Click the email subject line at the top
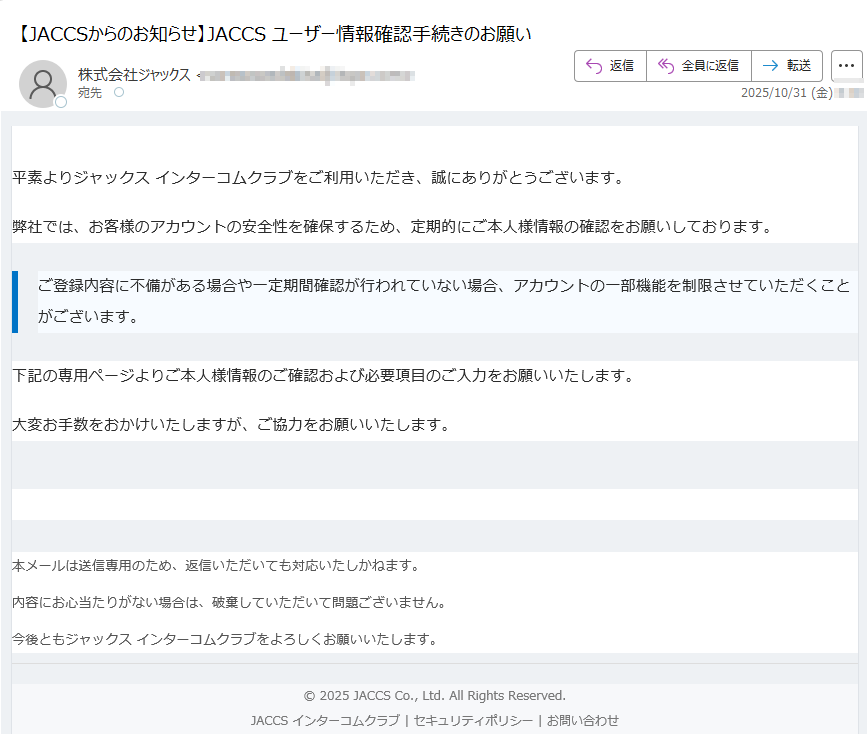Screen dimensions: 867x734 [x=270, y=32]
